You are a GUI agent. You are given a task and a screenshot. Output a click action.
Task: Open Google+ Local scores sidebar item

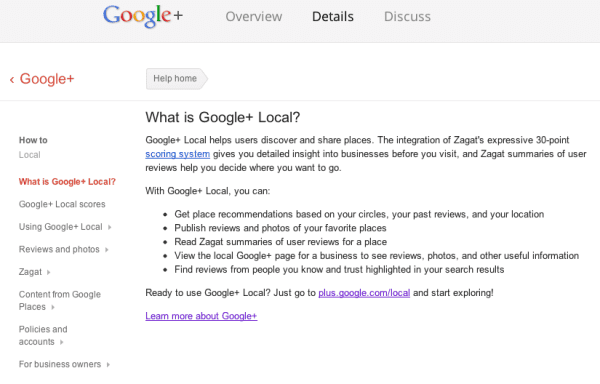[62, 204]
